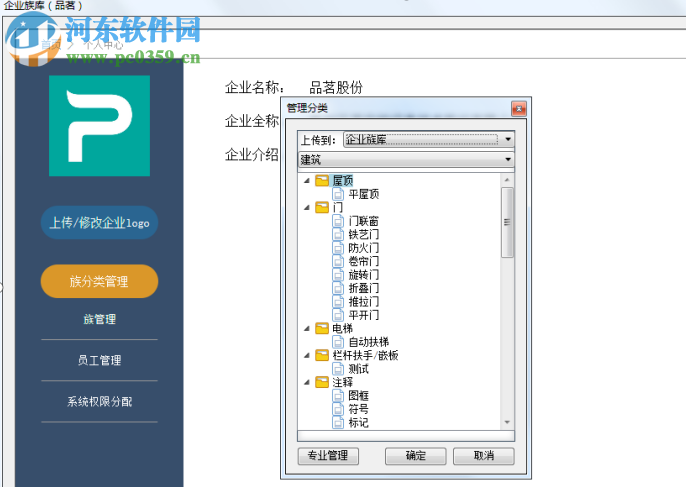Select 折叠门 in the tree
This screenshot has height=487, width=686.
click(364, 288)
